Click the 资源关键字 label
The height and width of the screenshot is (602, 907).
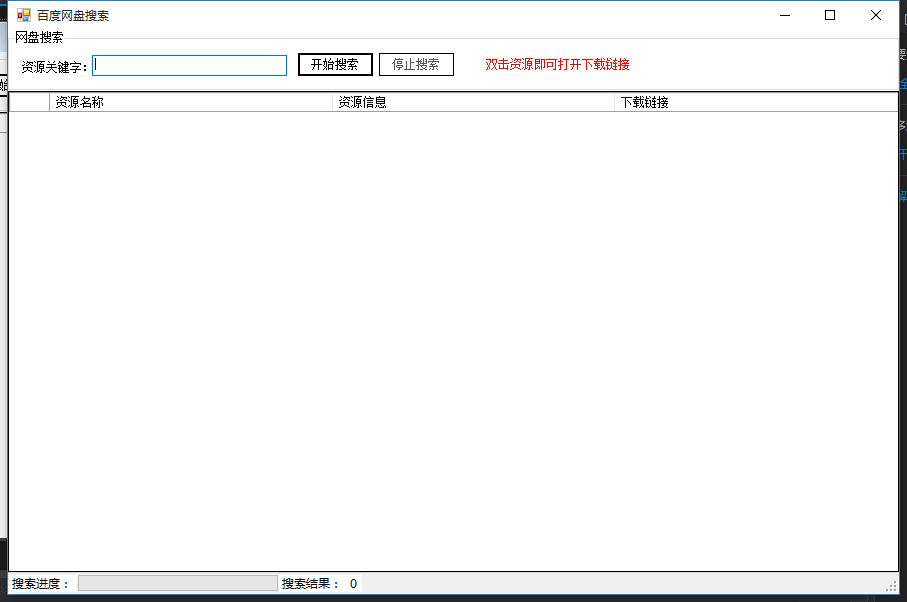54,67
